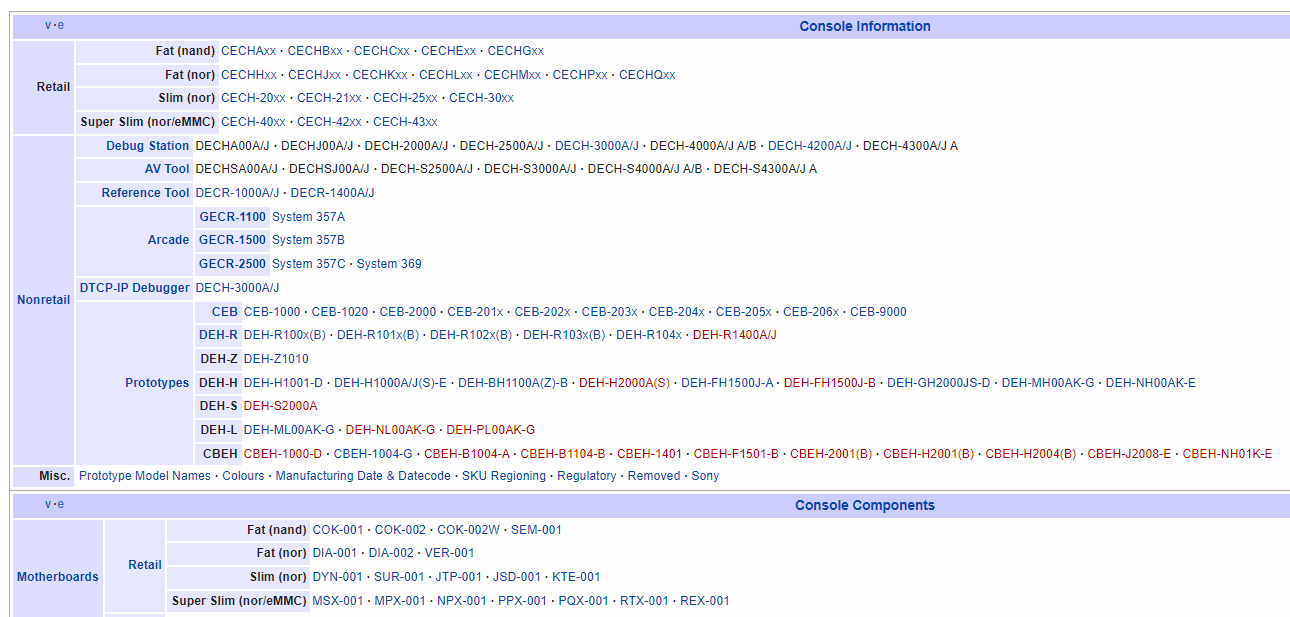Open the Sony misc link

pyautogui.click(x=705, y=476)
